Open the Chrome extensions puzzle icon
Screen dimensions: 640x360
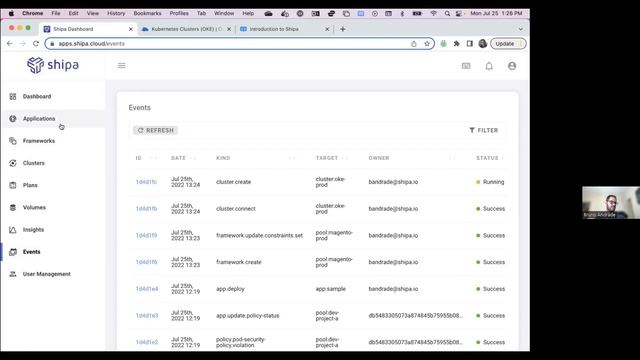coord(456,44)
